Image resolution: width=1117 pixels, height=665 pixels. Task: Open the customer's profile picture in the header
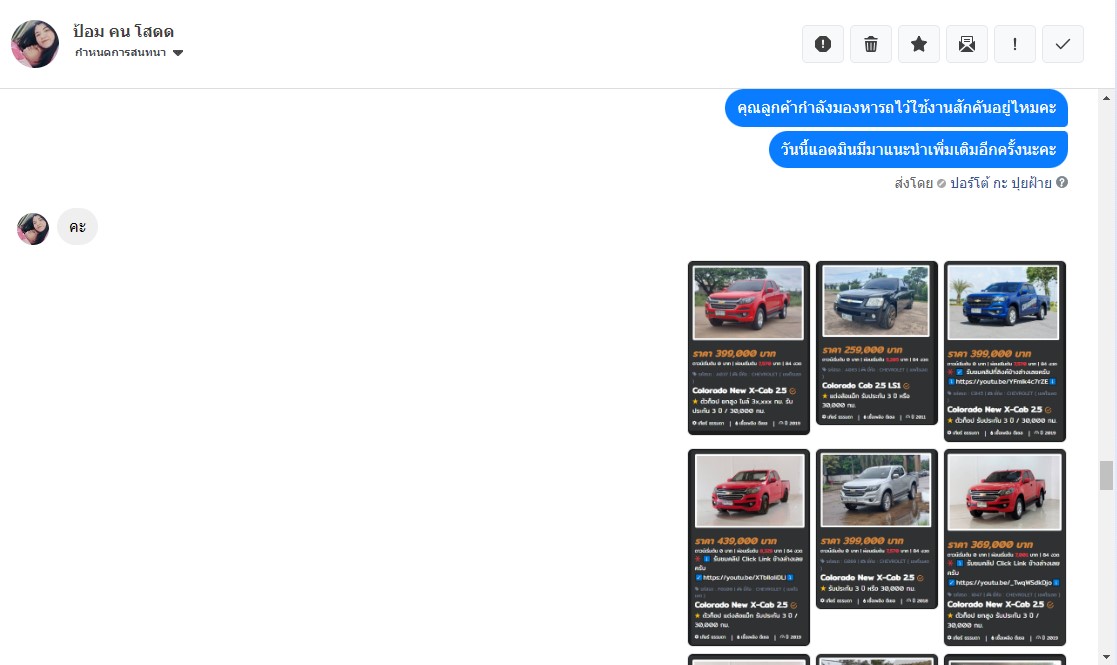(x=35, y=44)
